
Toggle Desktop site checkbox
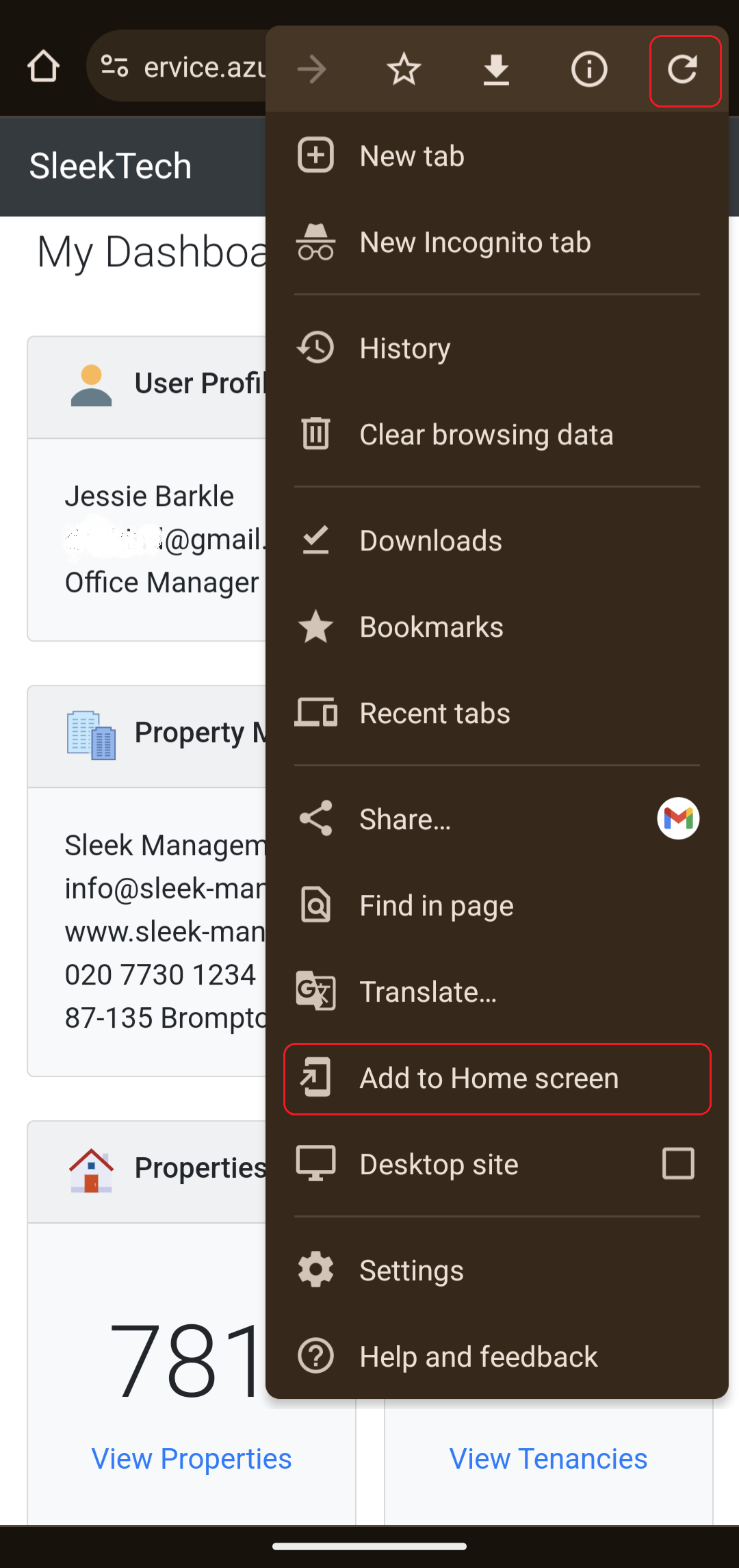click(678, 1163)
